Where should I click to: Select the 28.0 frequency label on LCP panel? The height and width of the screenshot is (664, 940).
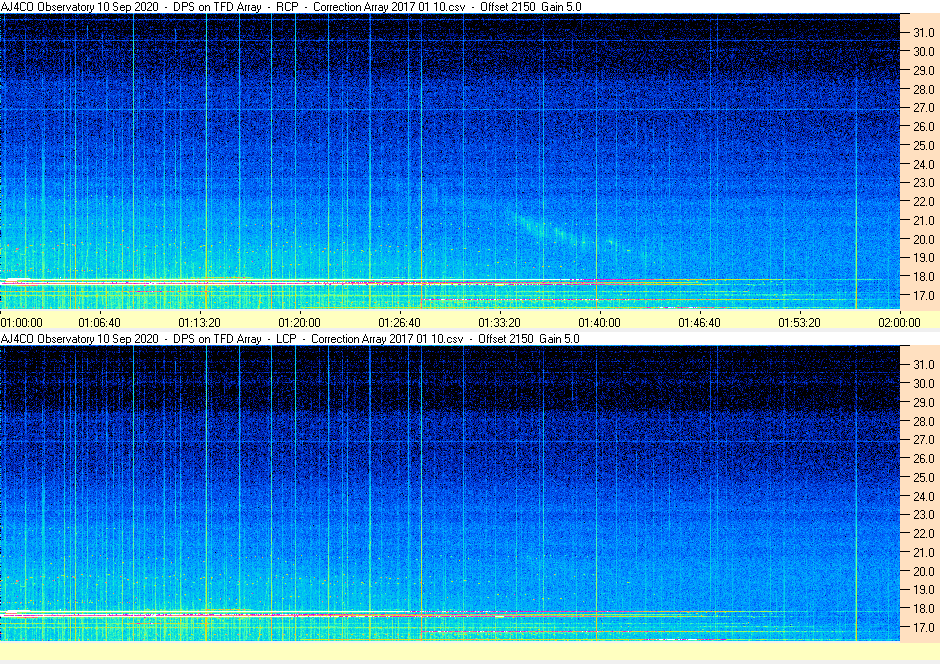tap(924, 421)
